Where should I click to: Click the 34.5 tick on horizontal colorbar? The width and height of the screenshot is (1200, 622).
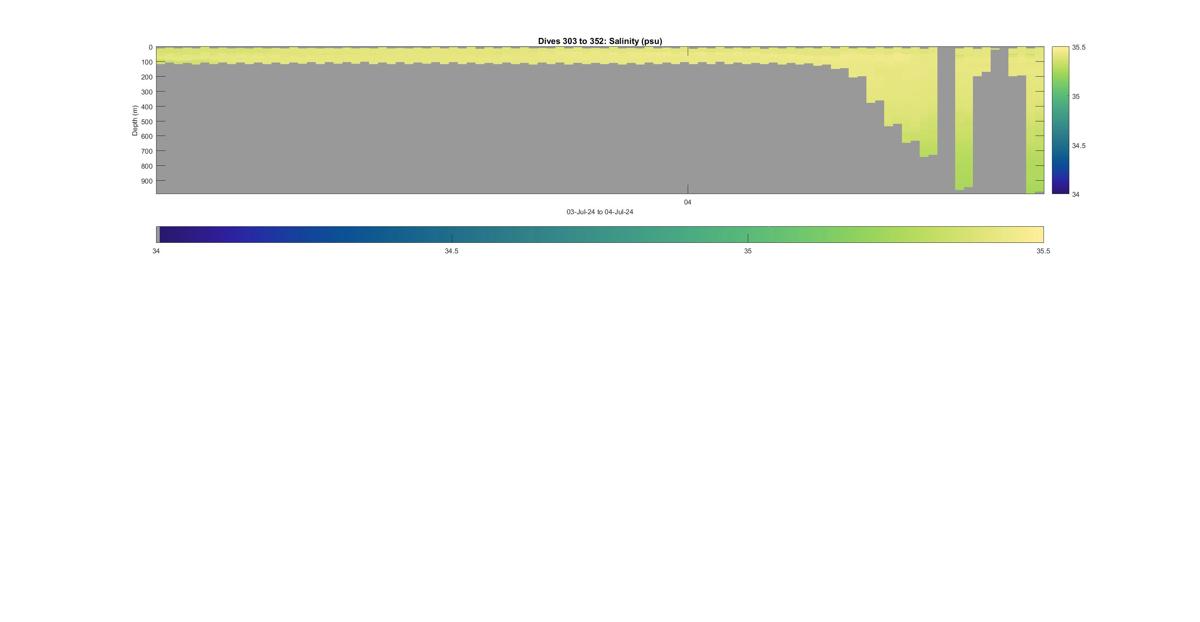(x=452, y=251)
